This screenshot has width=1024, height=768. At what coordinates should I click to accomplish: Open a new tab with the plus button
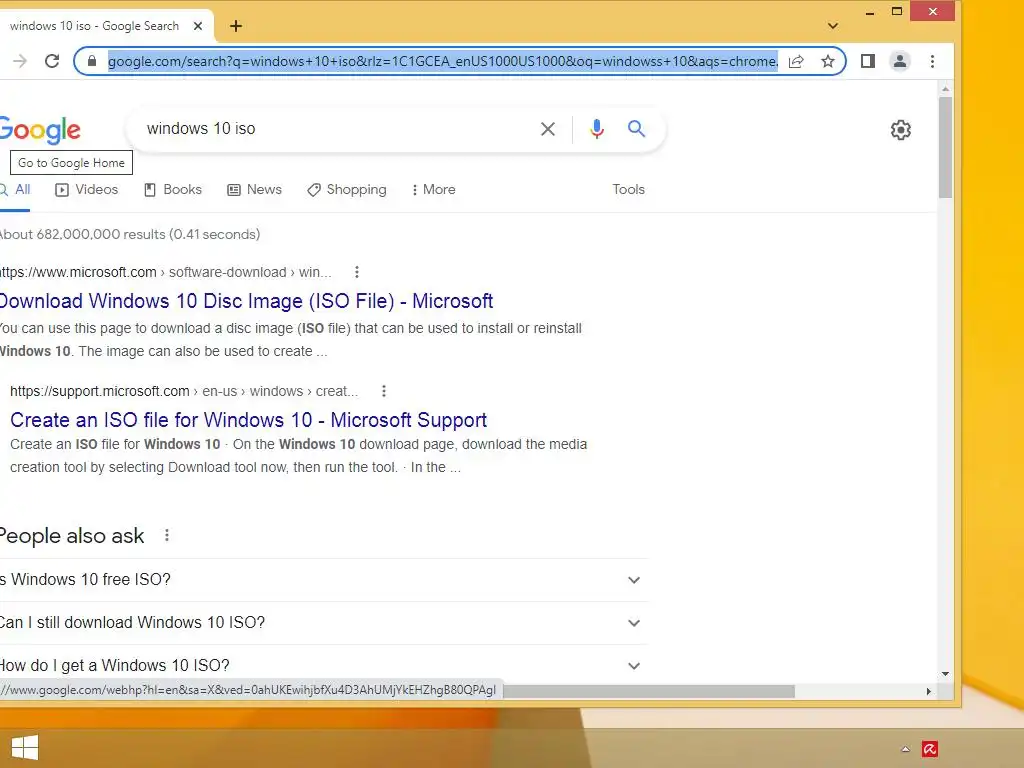[236, 26]
